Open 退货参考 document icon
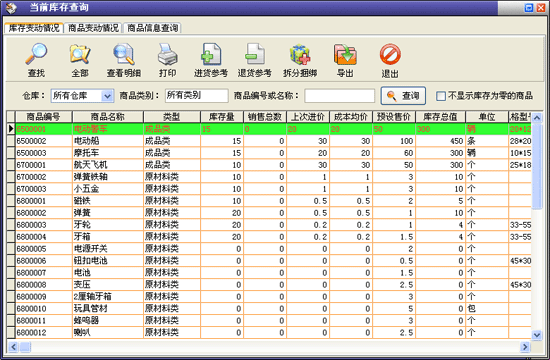550x360 pixels. (255, 54)
